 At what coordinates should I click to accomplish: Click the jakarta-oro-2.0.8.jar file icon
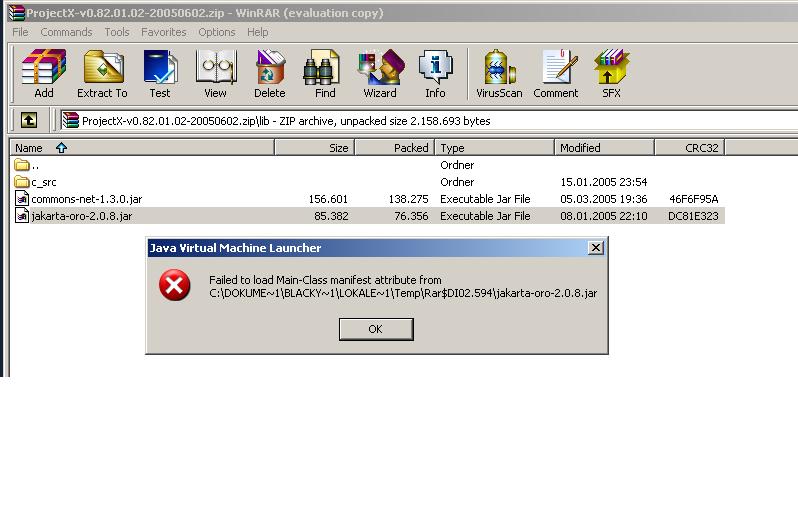point(22,216)
